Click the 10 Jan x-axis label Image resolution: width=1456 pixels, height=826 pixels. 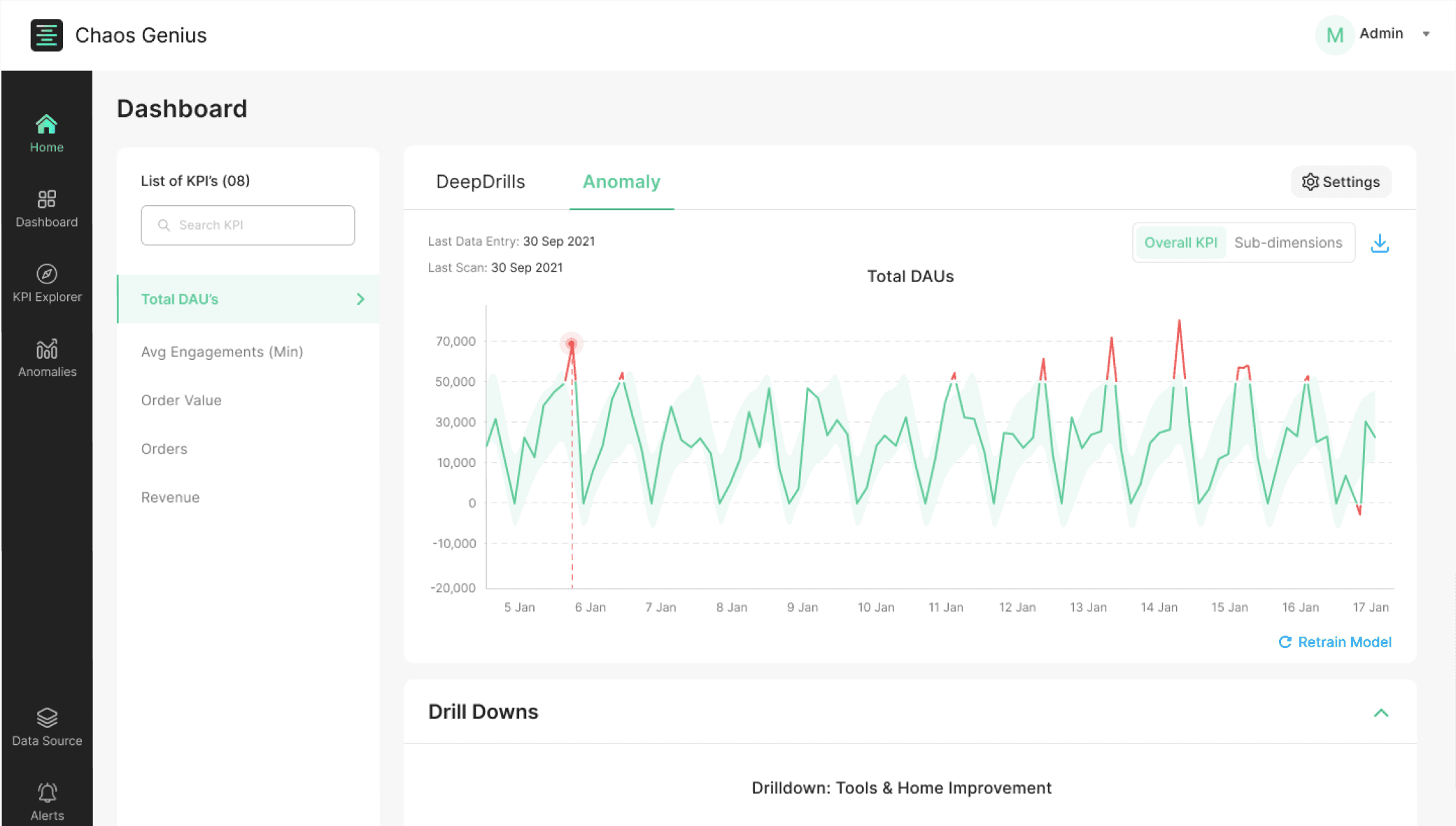[x=876, y=607]
